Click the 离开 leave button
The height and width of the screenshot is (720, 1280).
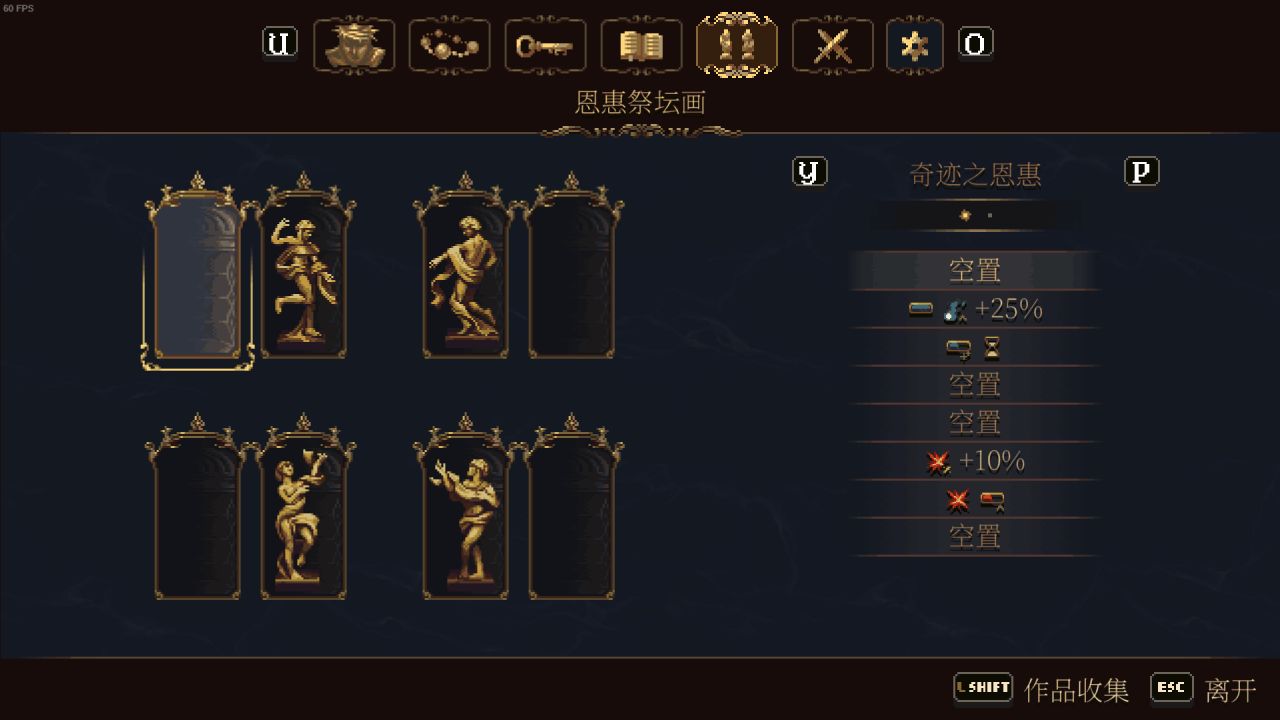tap(1204, 689)
